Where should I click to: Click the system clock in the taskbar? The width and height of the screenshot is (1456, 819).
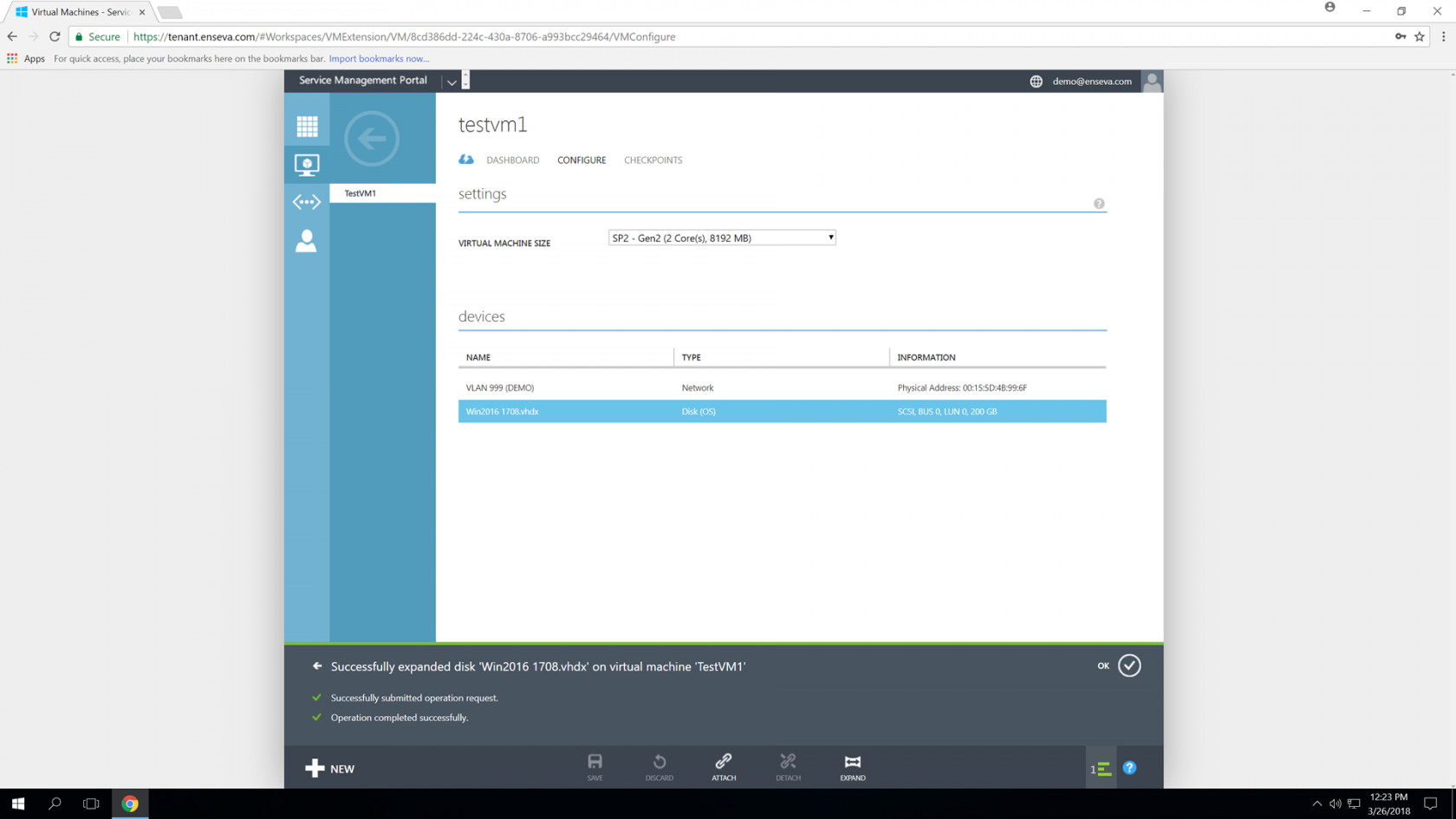click(1388, 803)
